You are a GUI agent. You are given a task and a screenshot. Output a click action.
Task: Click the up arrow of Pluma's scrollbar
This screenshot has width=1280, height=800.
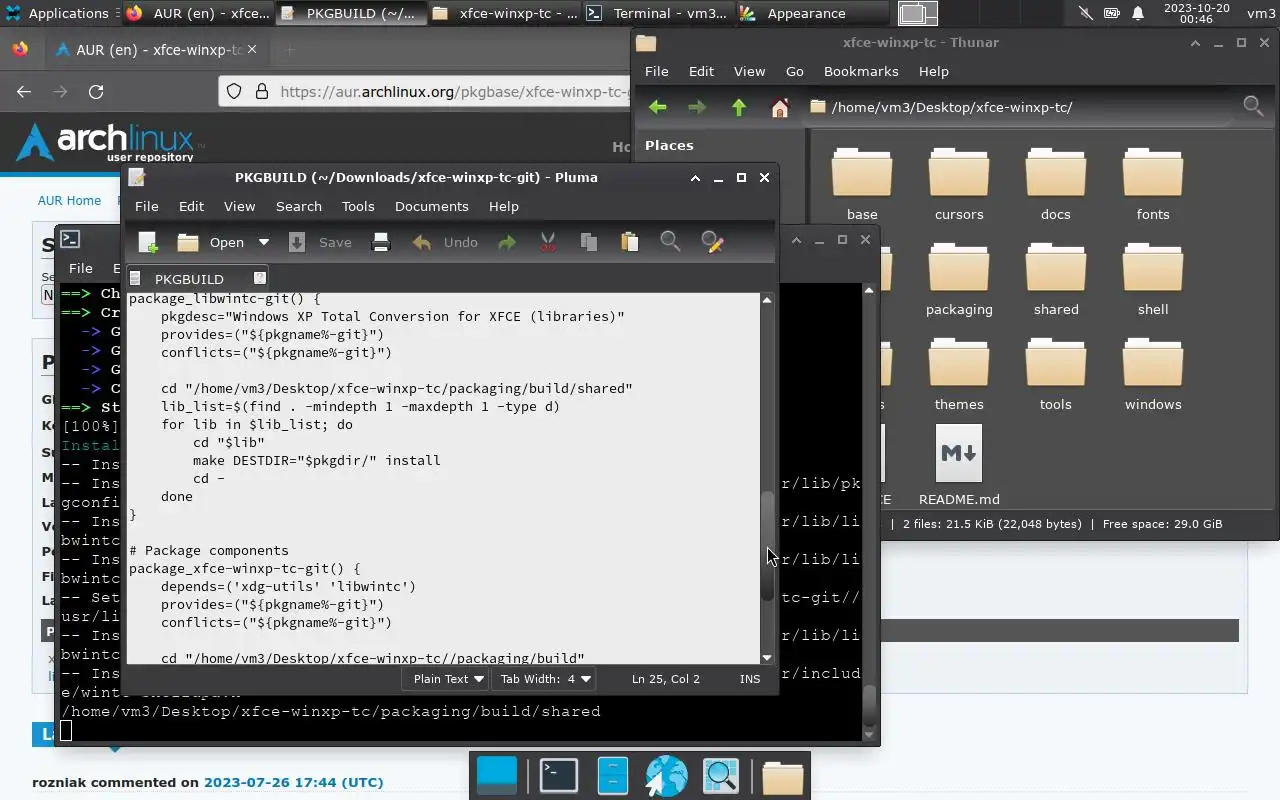(767, 299)
